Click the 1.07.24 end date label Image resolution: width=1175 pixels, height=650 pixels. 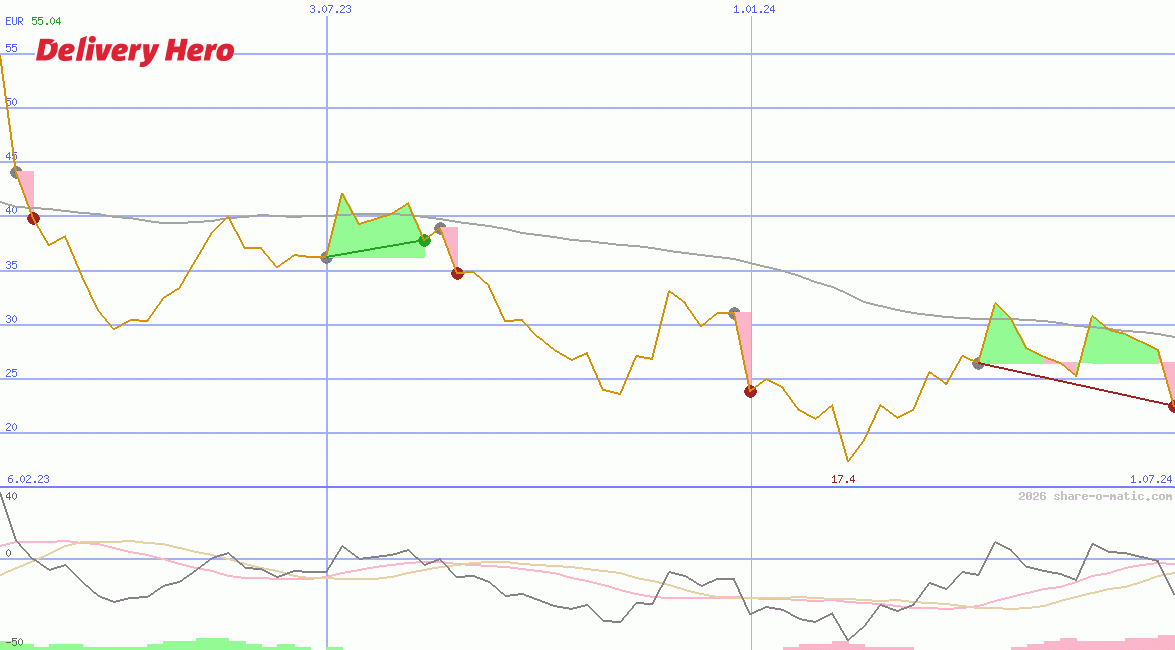(x=1150, y=479)
